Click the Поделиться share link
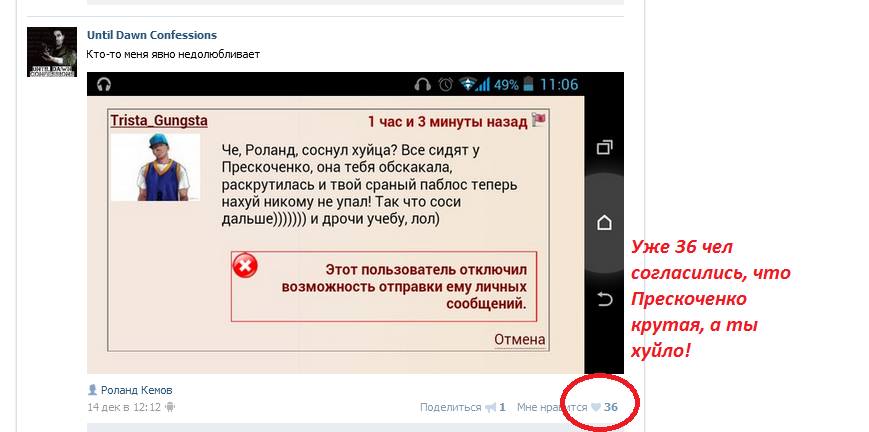 (450, 408)
